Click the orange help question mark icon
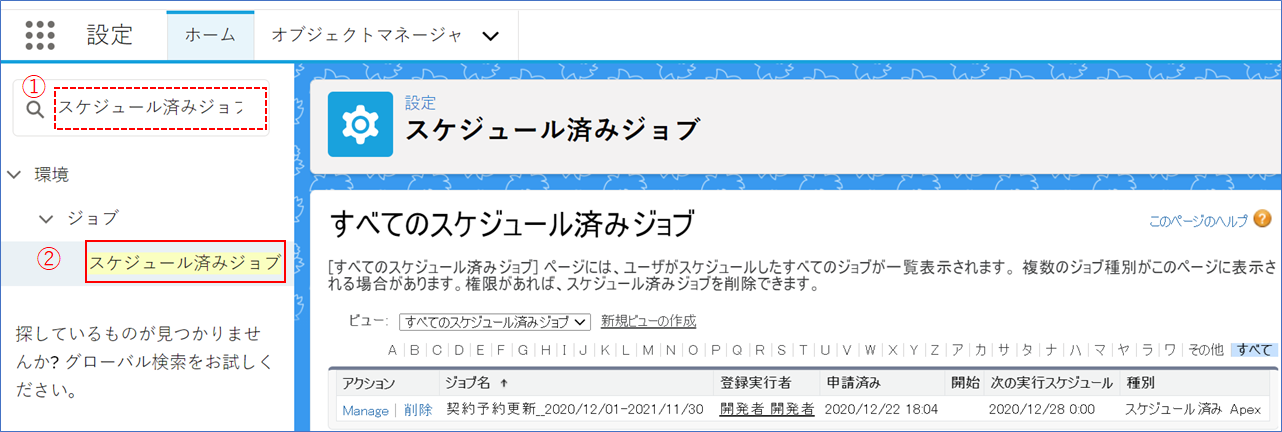 [x=1262, y=219]
